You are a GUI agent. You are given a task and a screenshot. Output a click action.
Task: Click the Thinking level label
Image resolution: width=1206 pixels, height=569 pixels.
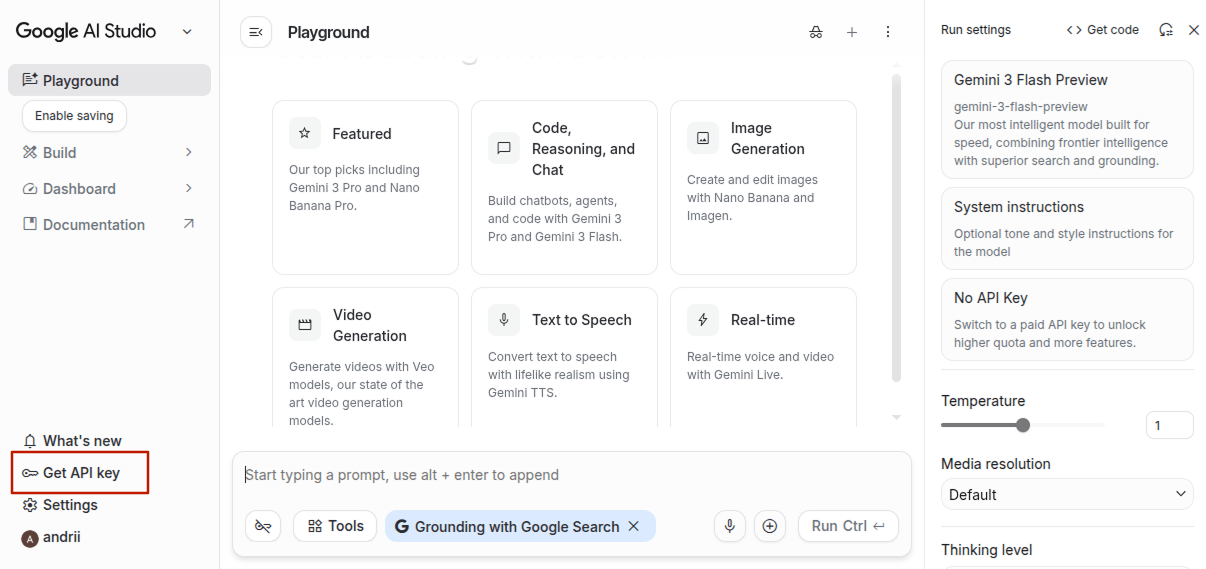[x=986, y=550]
